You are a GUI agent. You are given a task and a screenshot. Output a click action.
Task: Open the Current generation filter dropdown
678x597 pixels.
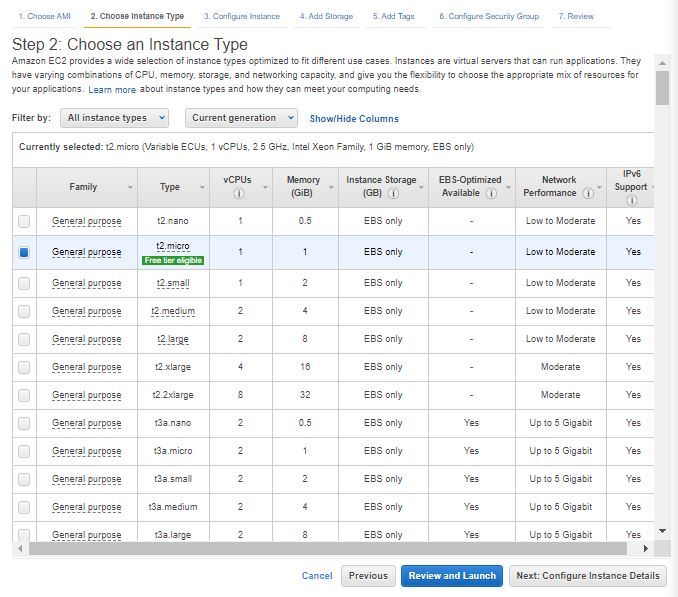point(241,118)
